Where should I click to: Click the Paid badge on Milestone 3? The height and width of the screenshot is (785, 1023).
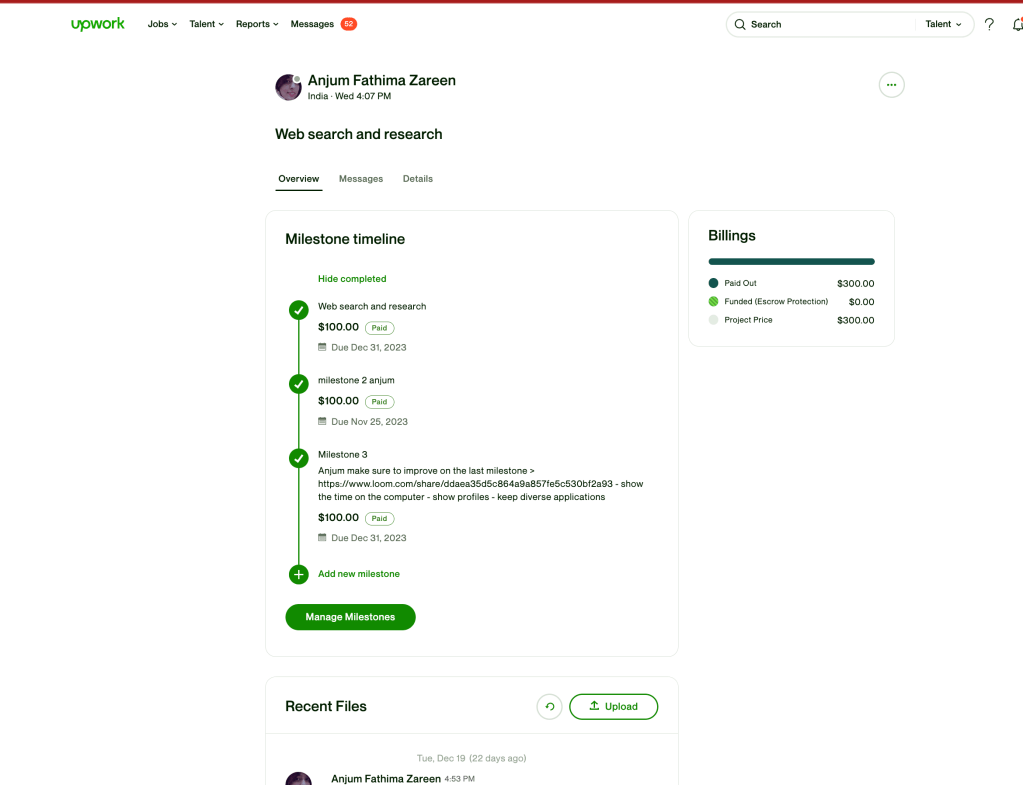pos(379,519)
